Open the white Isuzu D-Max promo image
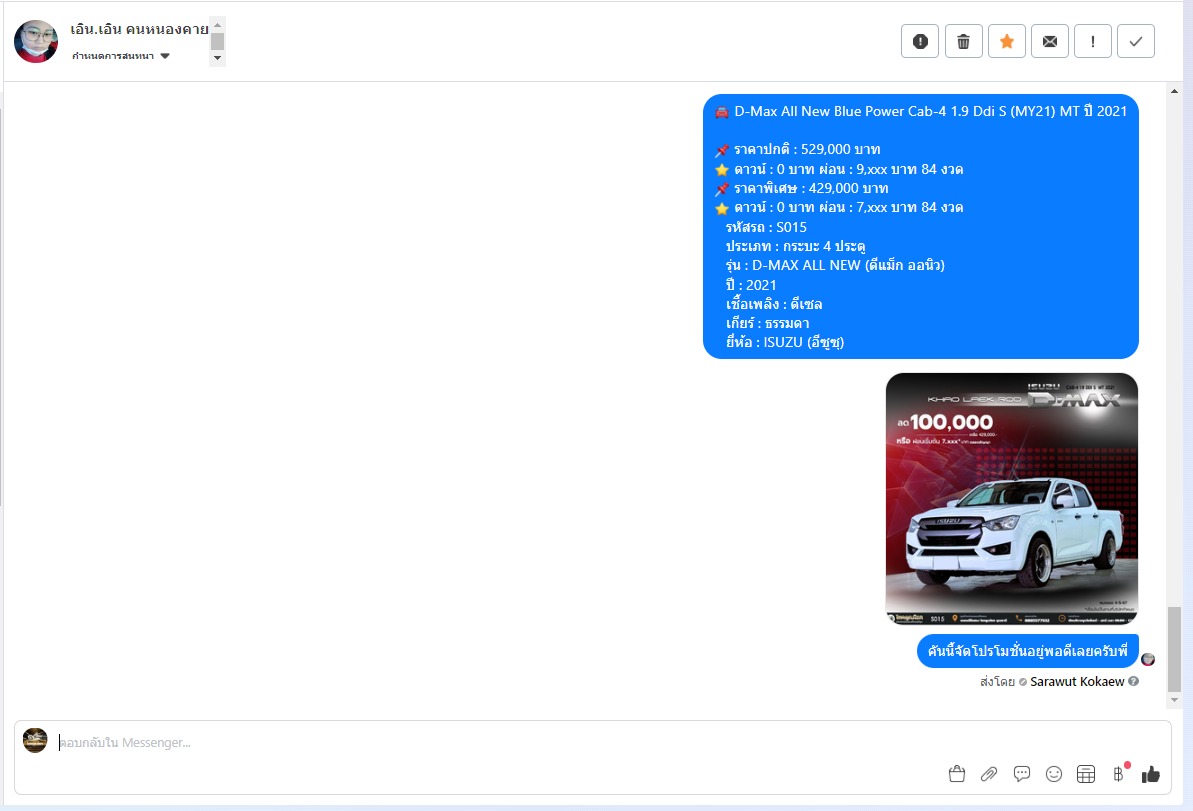1193x811 pixels. pyautogui.click(x=1011, y=498)
